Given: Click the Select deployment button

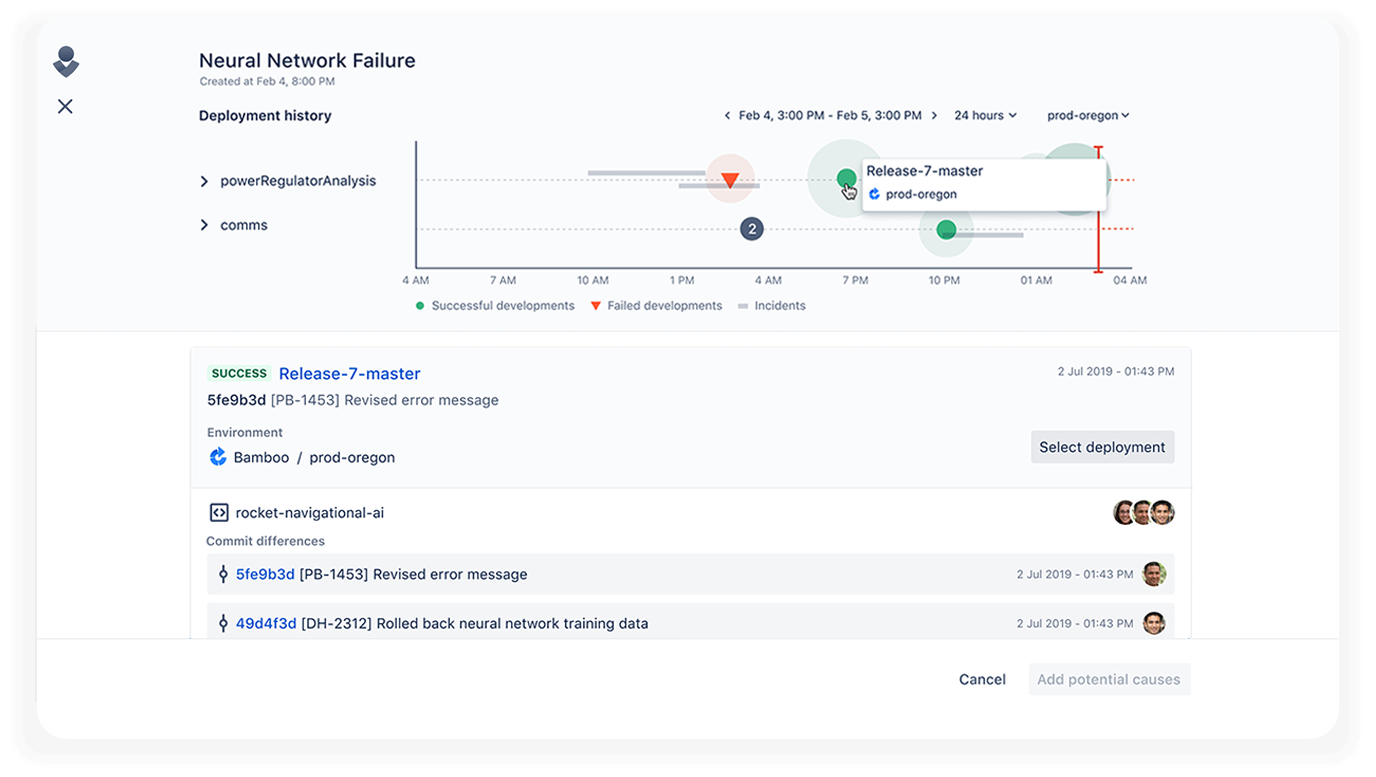Looking at the screenshot, I should 1102,447.
